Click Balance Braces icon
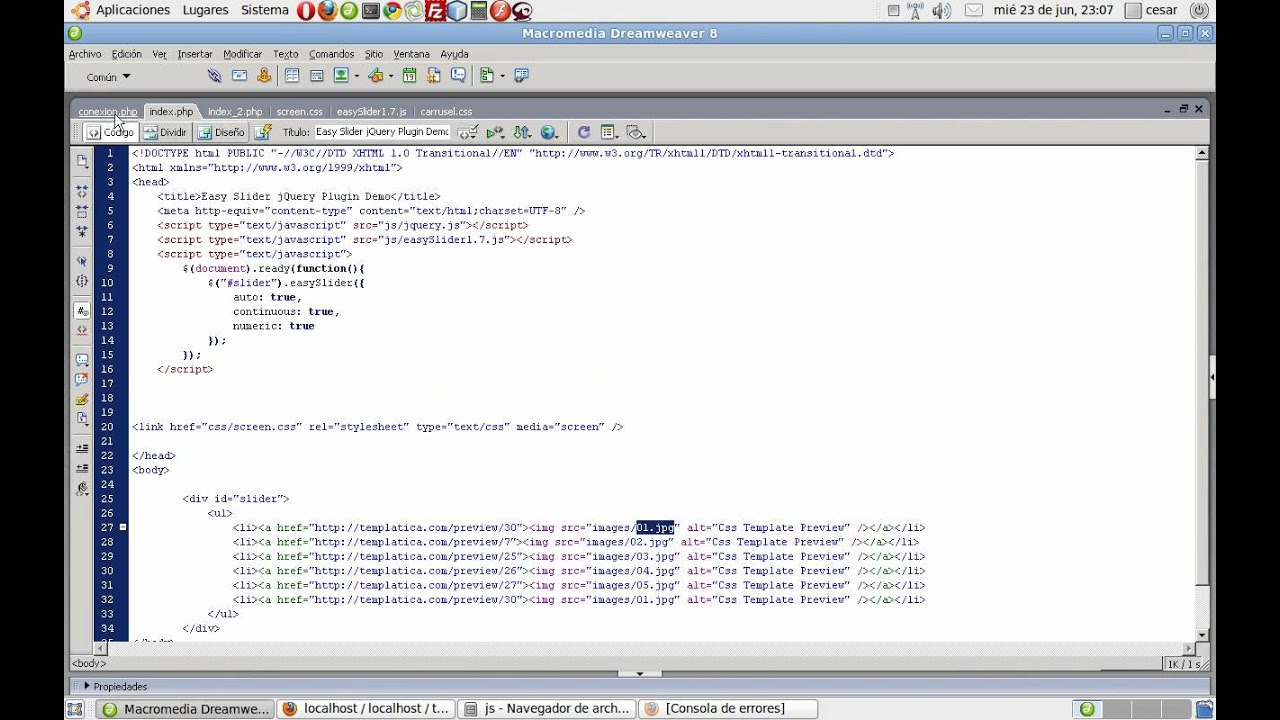The image size is (1280, 720). 82,281
